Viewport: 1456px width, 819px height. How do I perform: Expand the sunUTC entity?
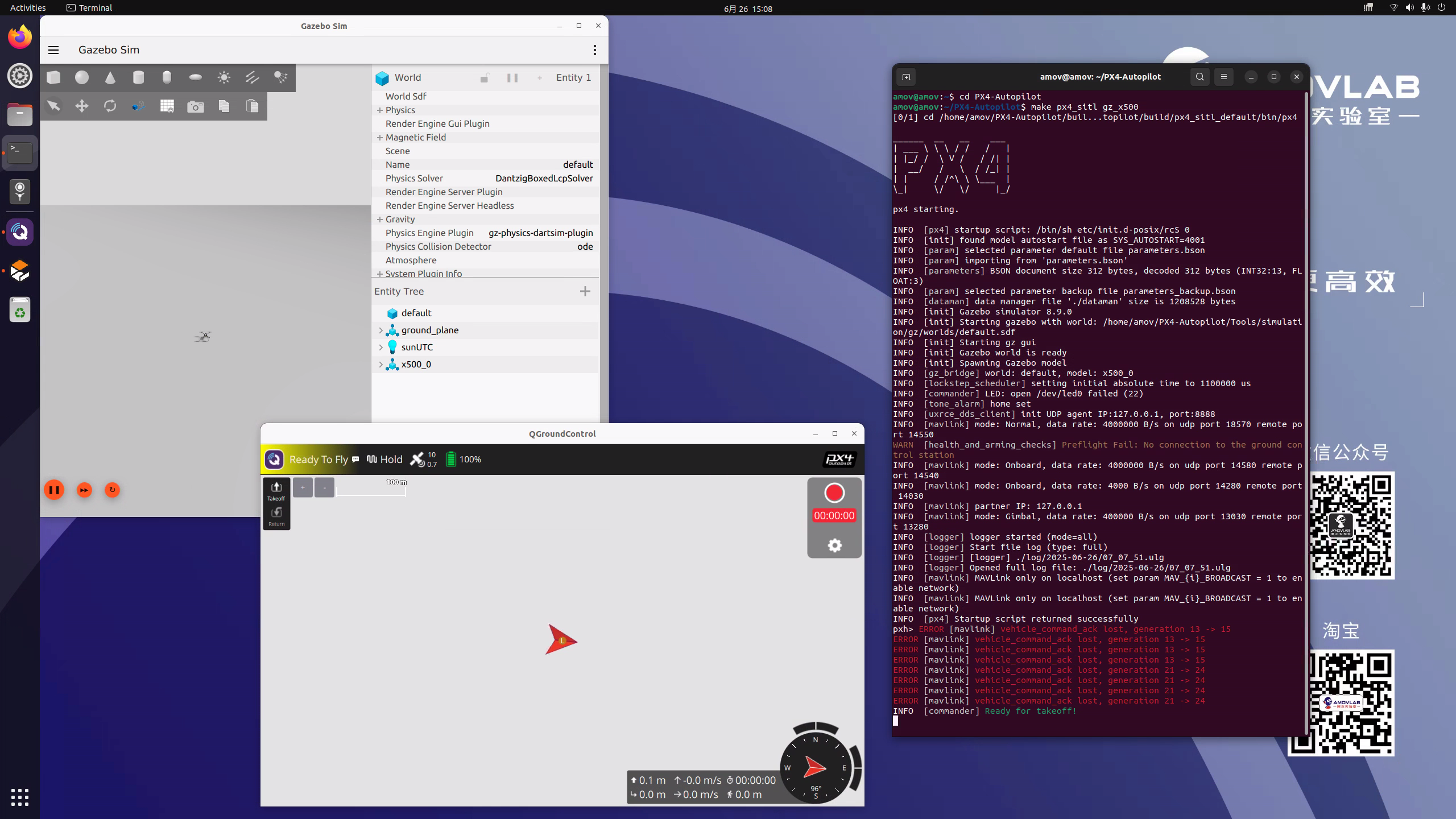tap(380, 347)
